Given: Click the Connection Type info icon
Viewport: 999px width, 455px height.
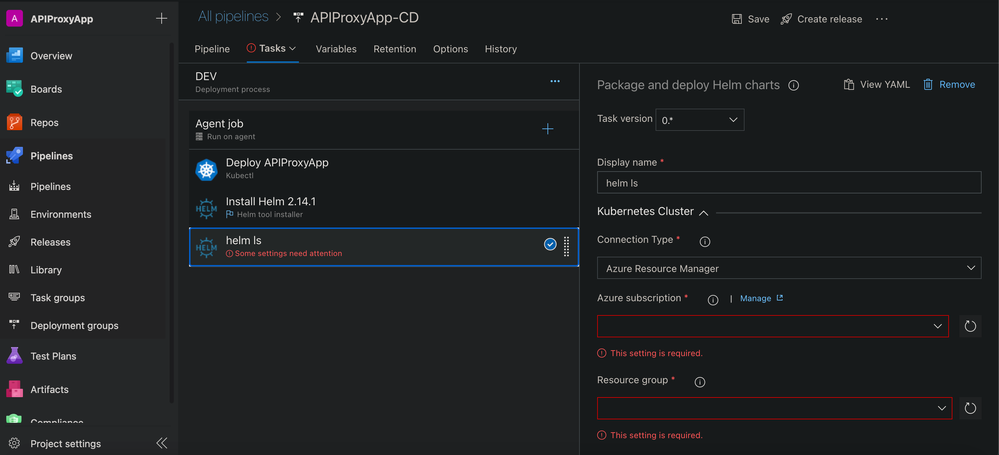Looking at the screenshot, I should (x=705, y=242).
